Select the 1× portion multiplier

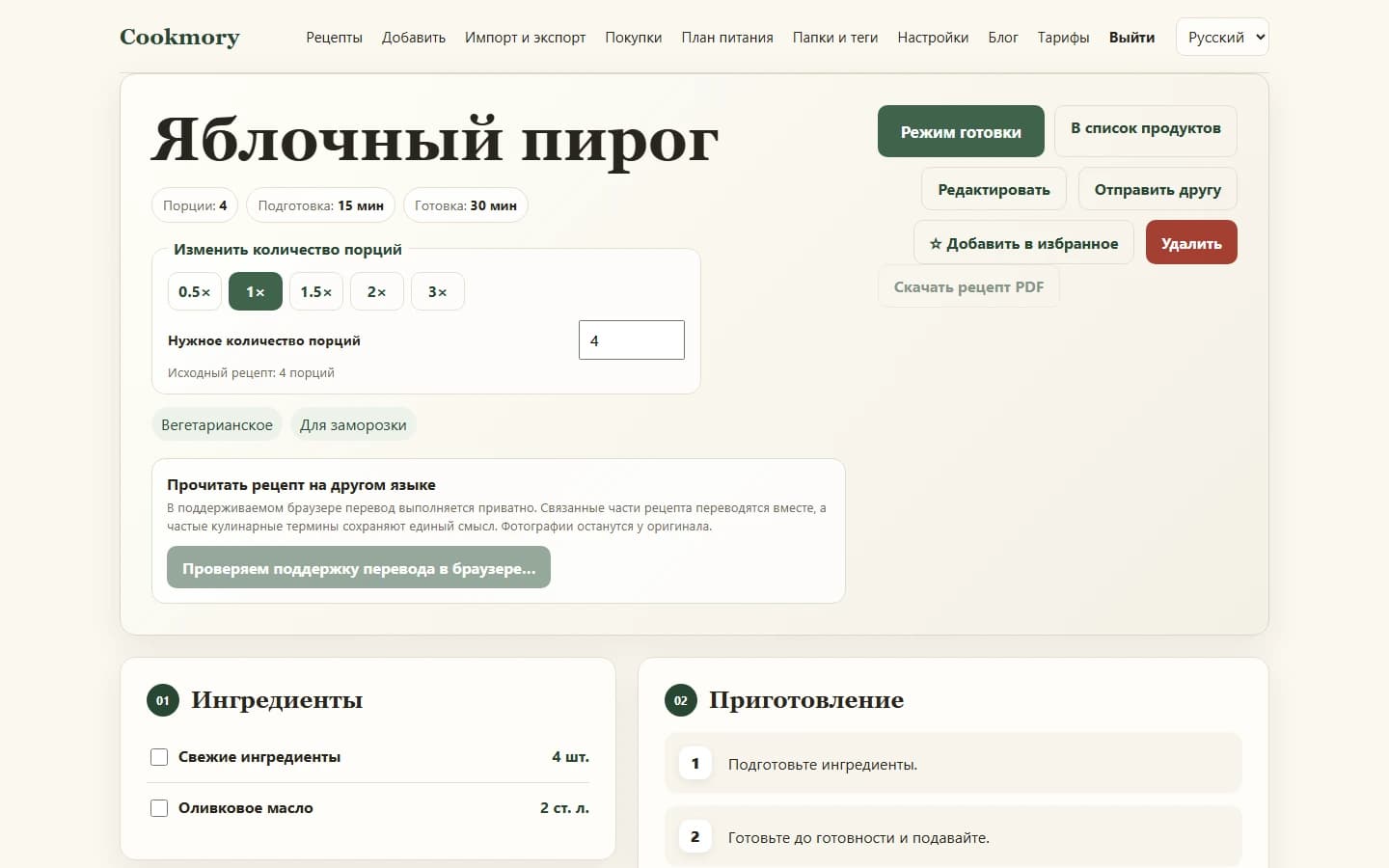(256, 291)
